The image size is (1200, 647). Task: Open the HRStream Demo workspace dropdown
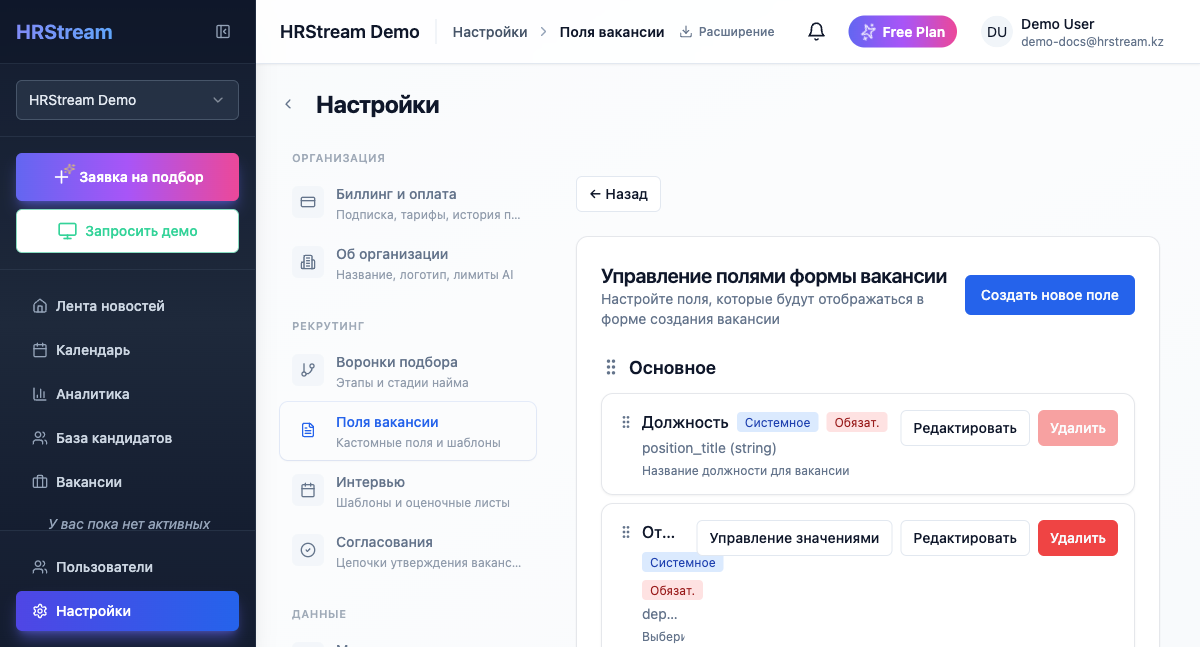(127, 100)
